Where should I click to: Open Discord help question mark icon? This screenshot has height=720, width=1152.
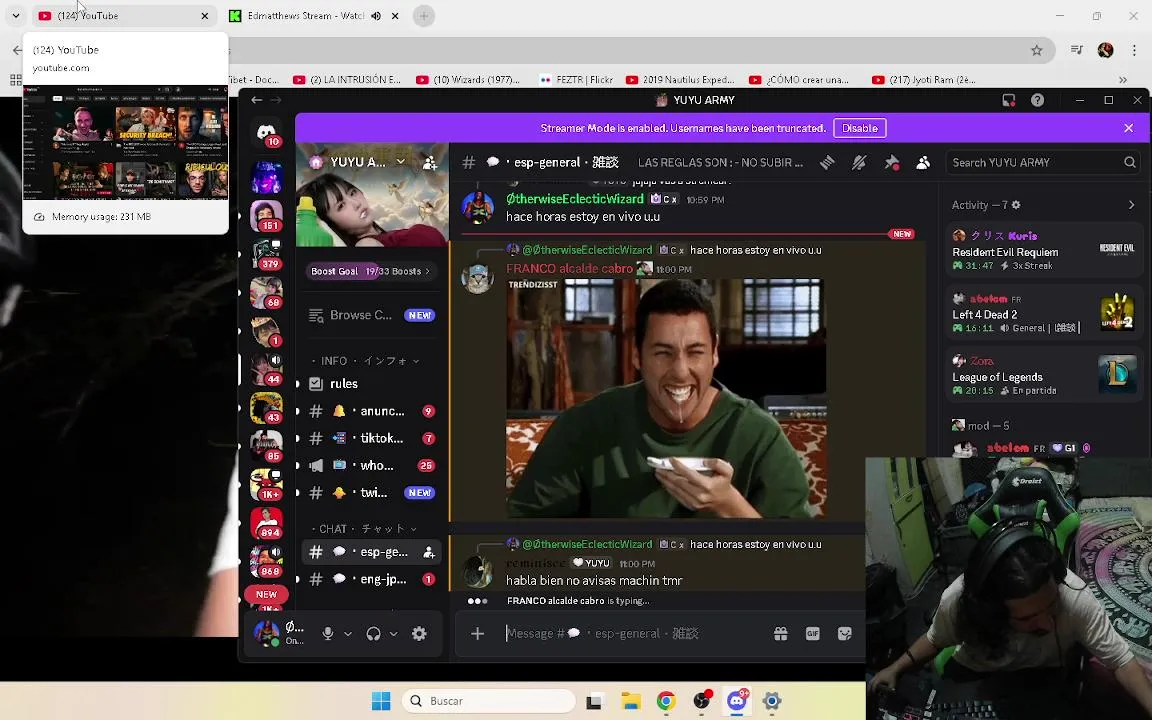pos(1037,100)
